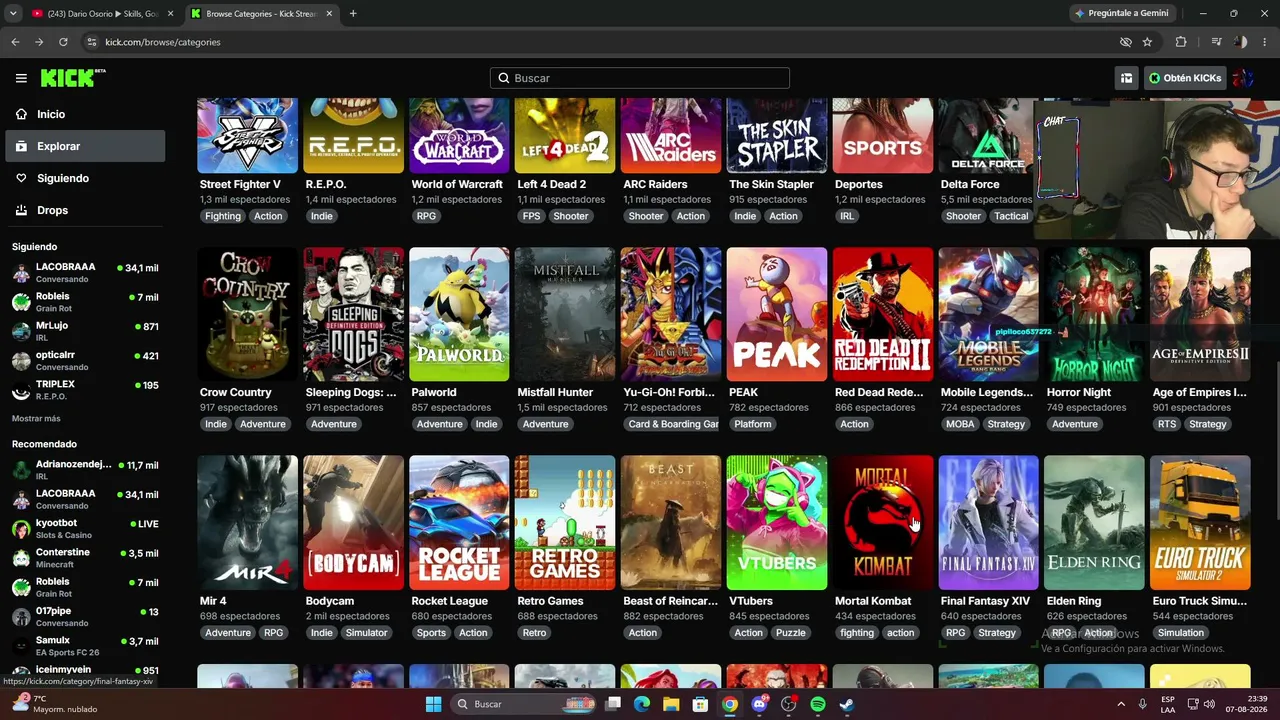The width and height of the screenshot is (1280, 720).
Task: Click the Obtén KICKs button
Action: click(x=1185, y=78)
